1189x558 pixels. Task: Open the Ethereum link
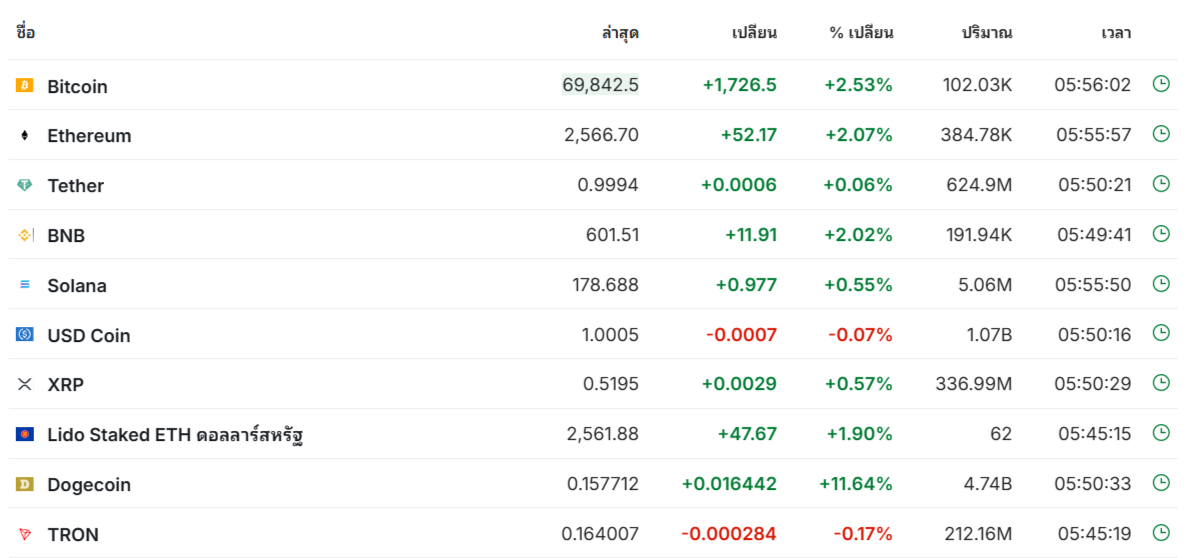[x=89, y=136]
